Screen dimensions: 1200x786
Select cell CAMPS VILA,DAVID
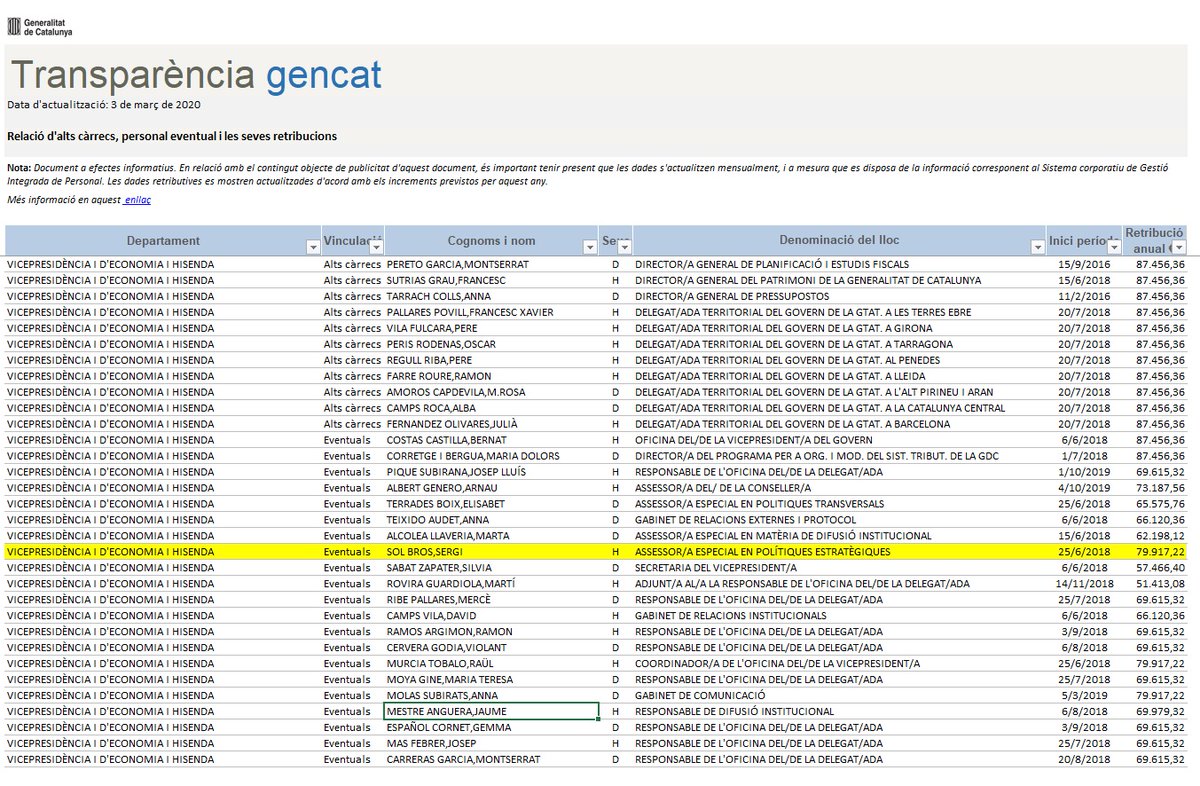[x=492, y=615]
